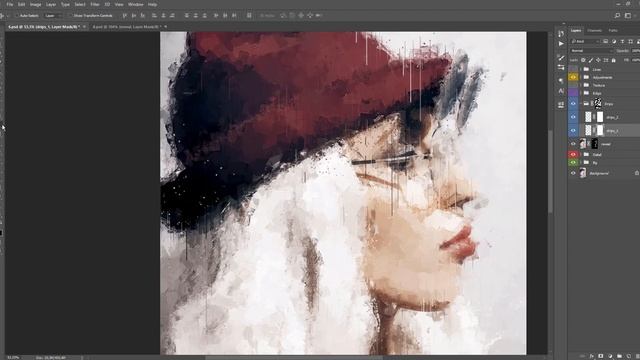This screenshot has width=640, height=360.
Task: Click lock image pixels brush icon
Action: pos(591,60)
